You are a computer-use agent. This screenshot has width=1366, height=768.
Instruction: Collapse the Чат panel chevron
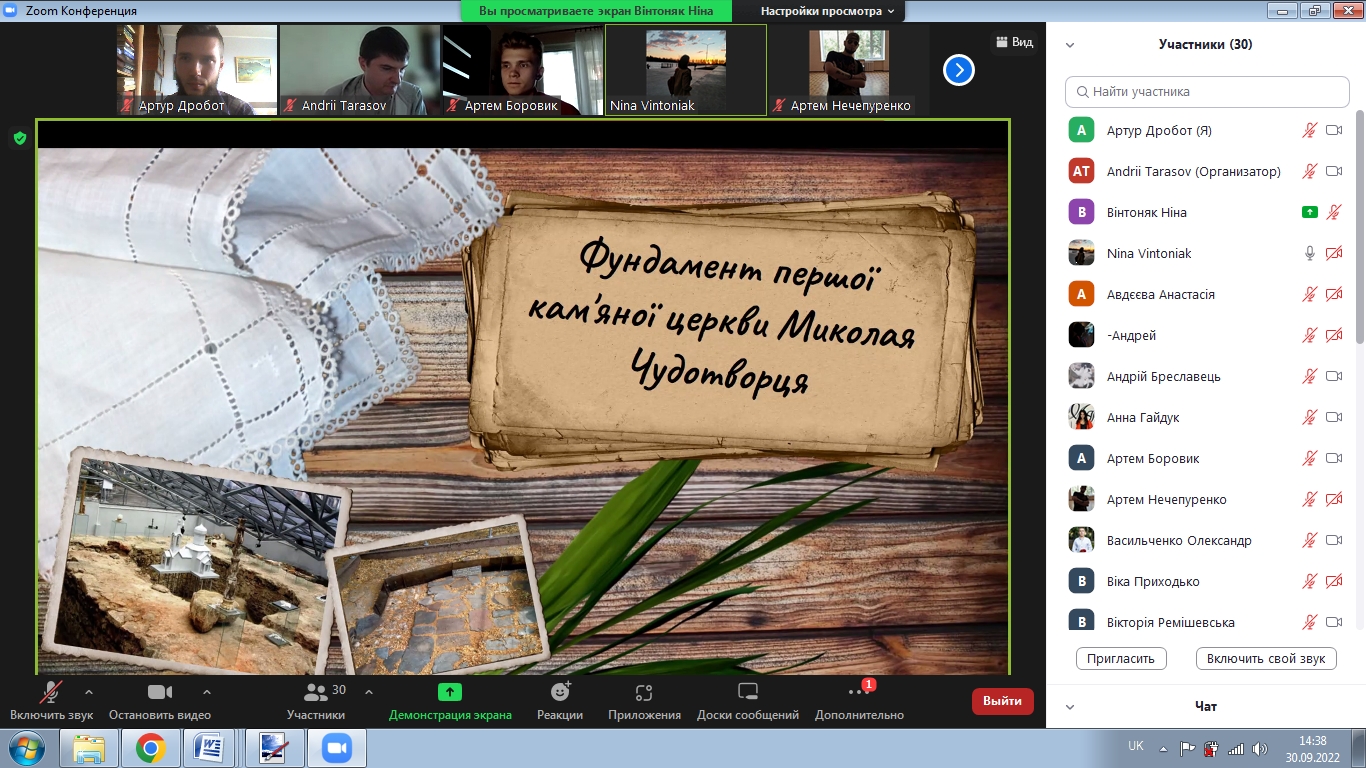[x=1070, y=707]
